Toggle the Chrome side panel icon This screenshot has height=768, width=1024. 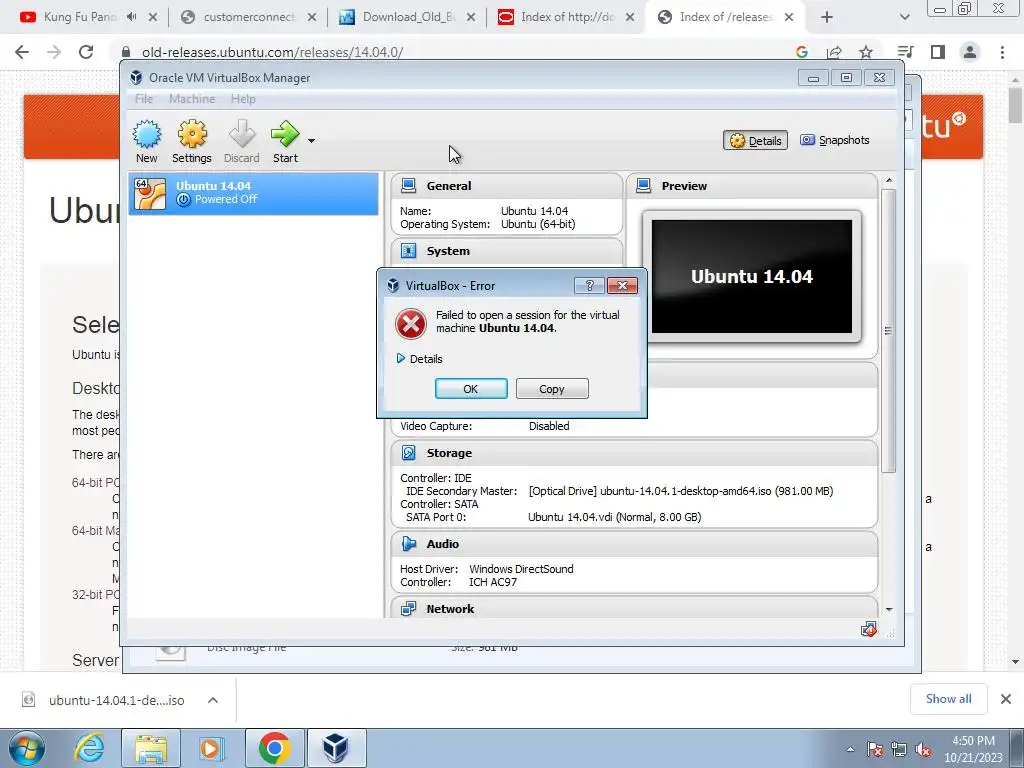[x=938, y=52]
